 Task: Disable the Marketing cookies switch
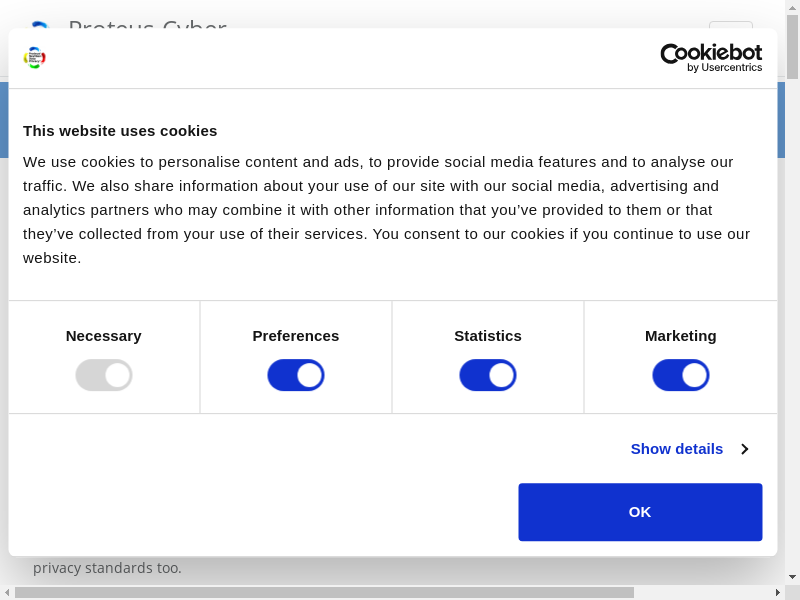[680, 375]
